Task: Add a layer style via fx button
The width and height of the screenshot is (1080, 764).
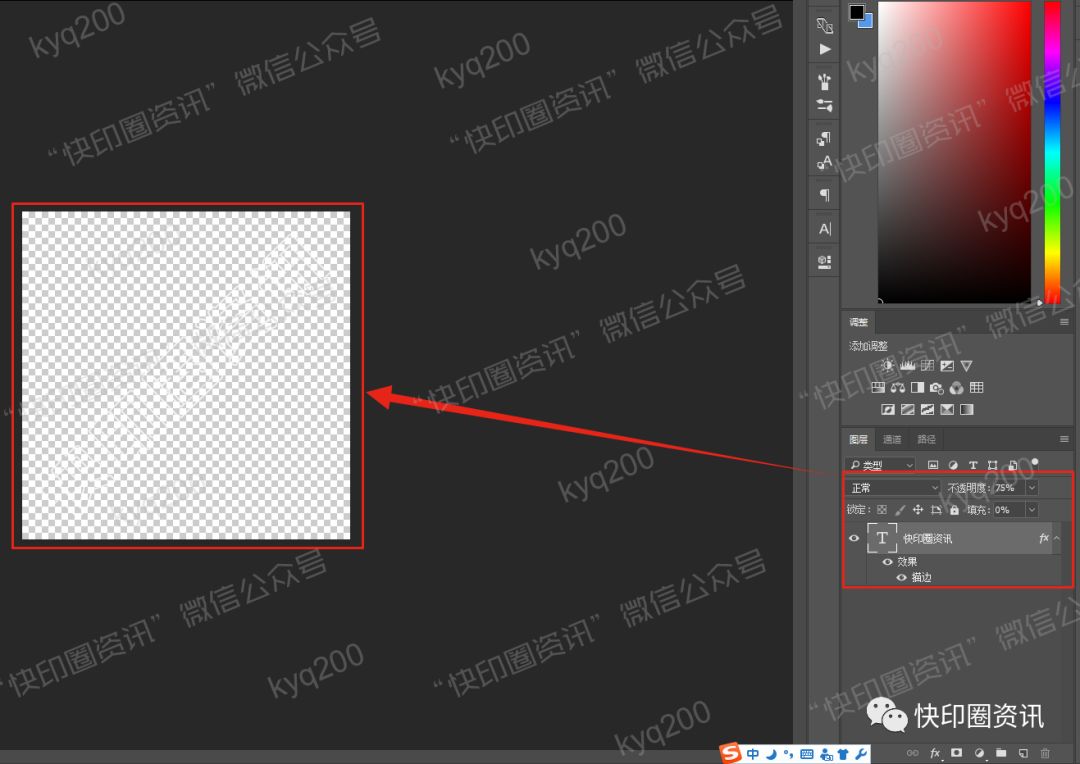Action: [x=935, y=753]
